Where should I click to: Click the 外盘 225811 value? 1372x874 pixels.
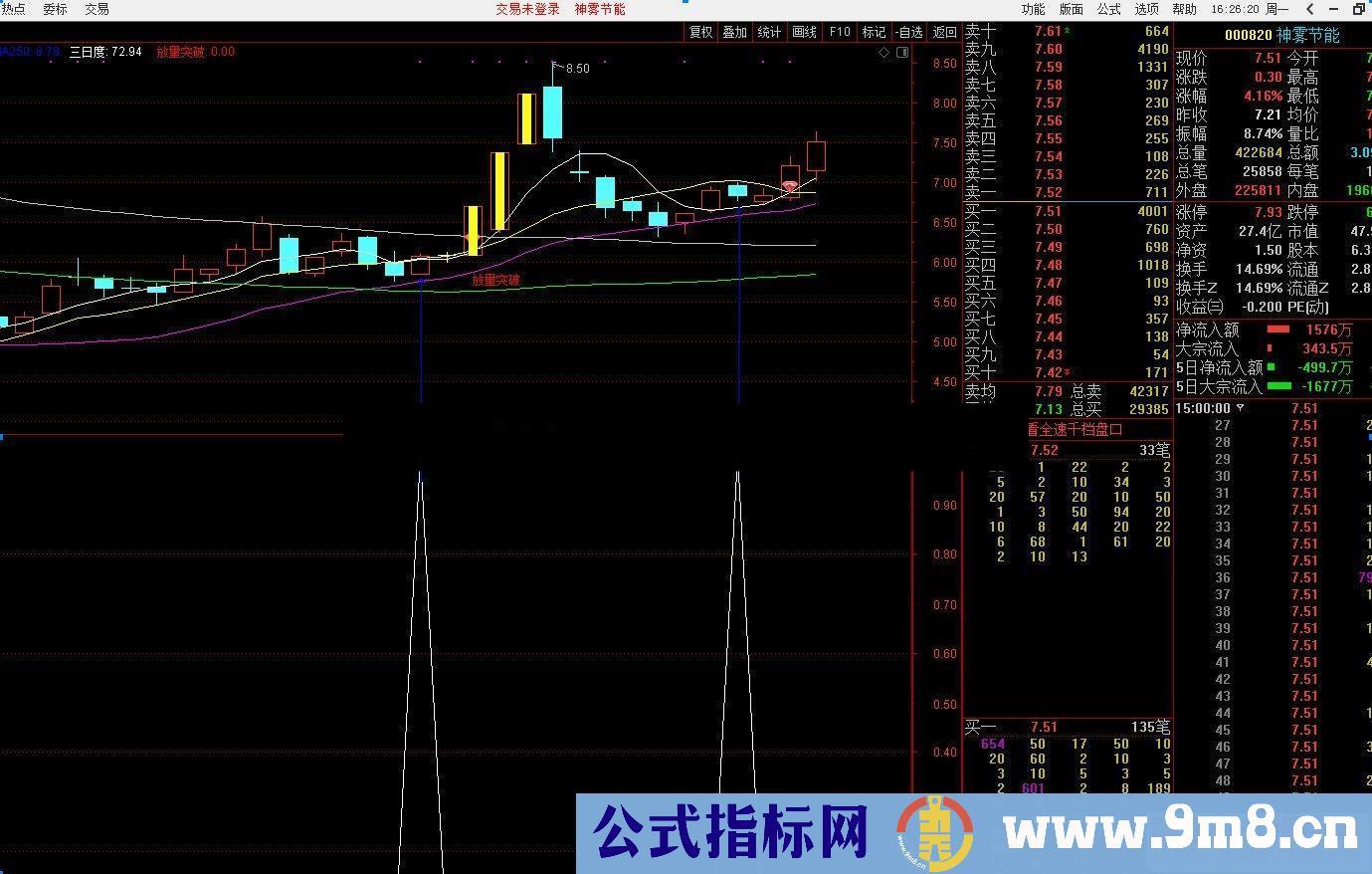coord(1258,191)
